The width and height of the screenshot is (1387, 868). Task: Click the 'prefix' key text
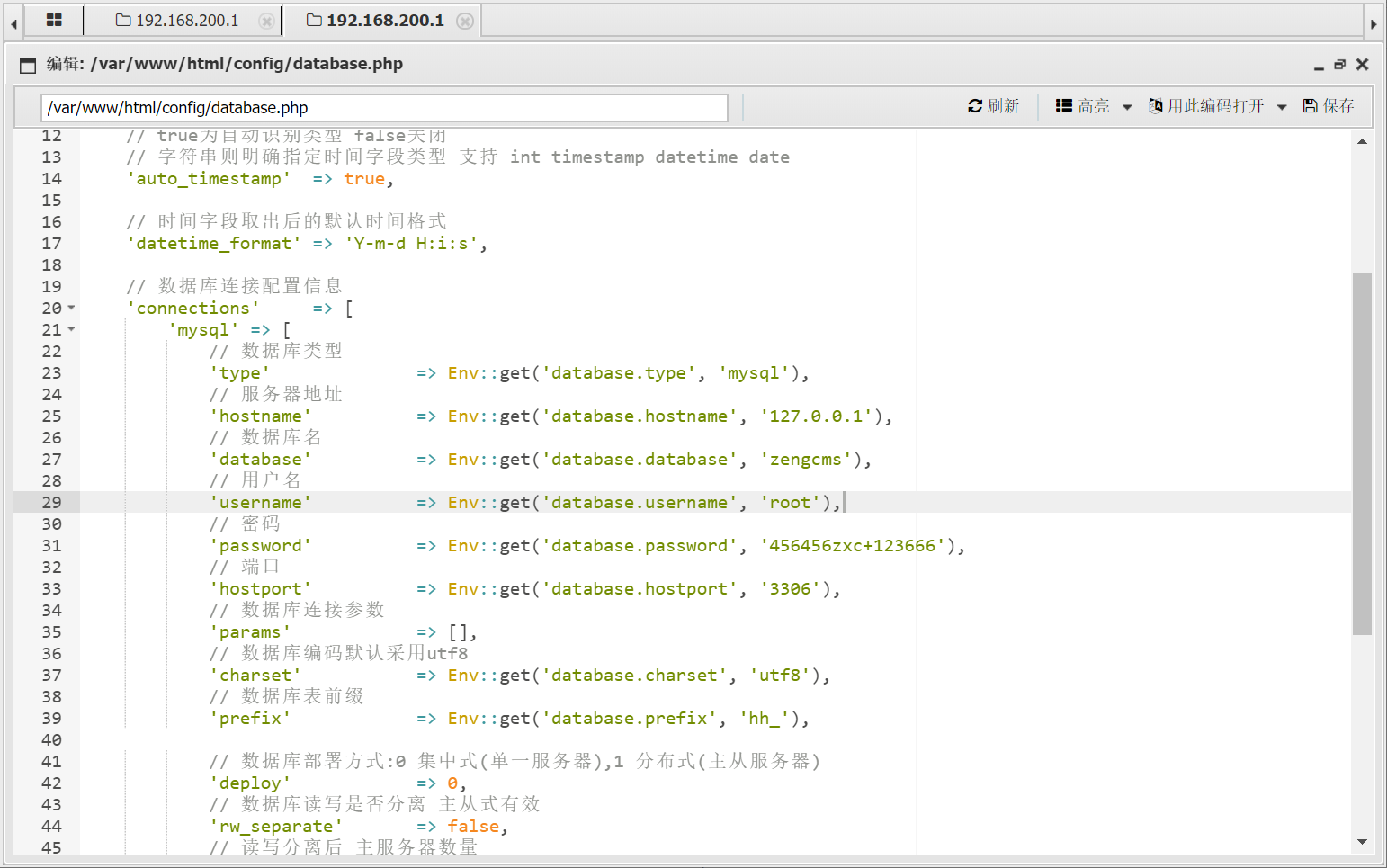[x=250, y=719]
